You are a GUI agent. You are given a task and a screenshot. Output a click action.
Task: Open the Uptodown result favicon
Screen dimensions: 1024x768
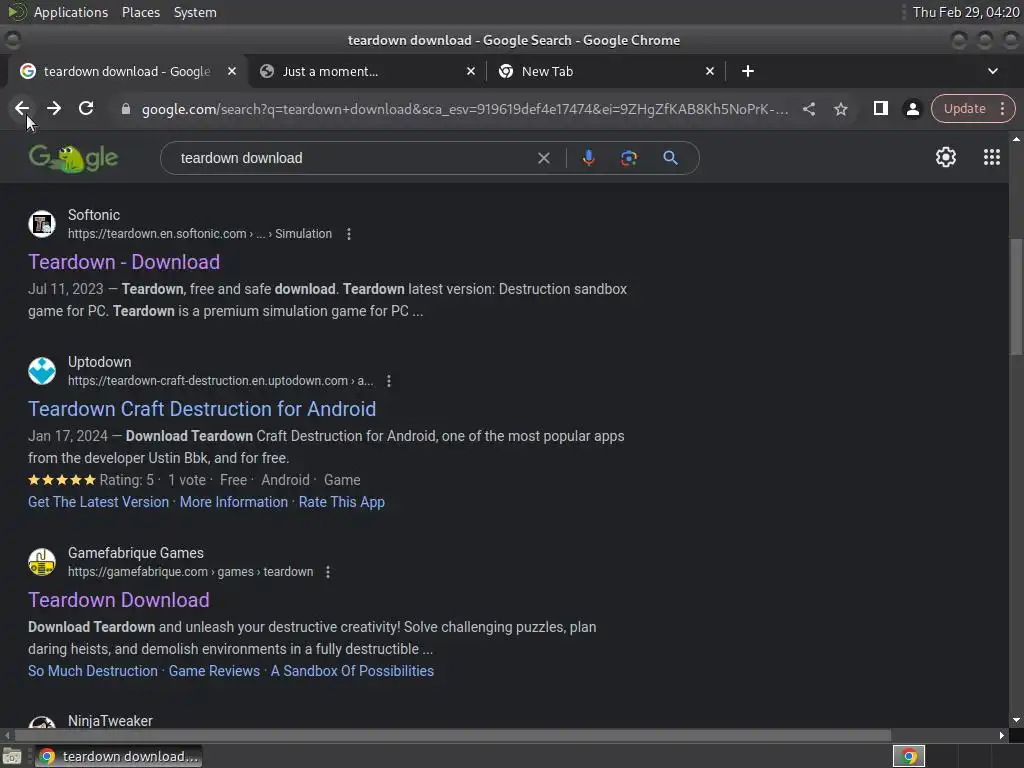pyautogui.click(x=42, y=371)
